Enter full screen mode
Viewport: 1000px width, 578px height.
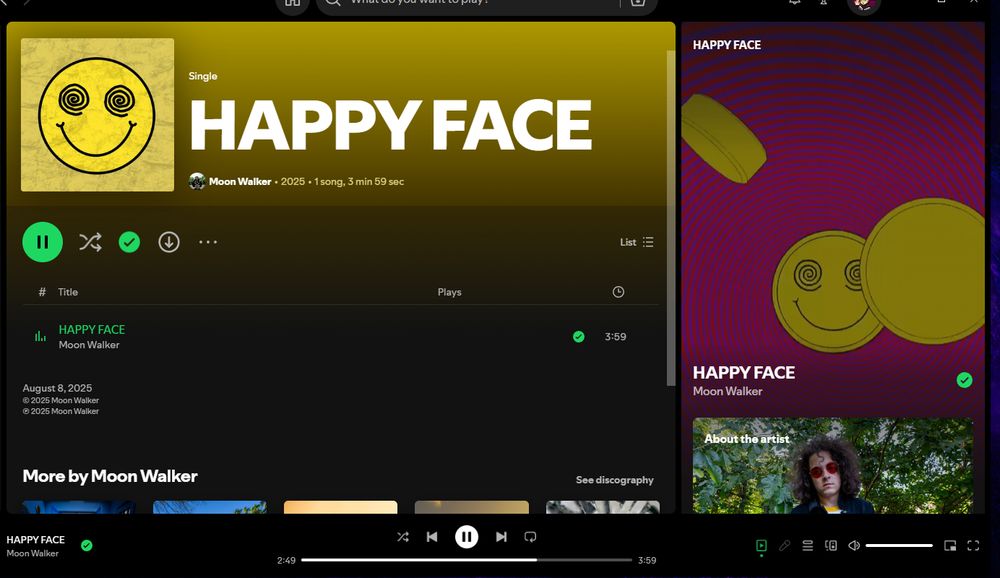coord(973,545)
